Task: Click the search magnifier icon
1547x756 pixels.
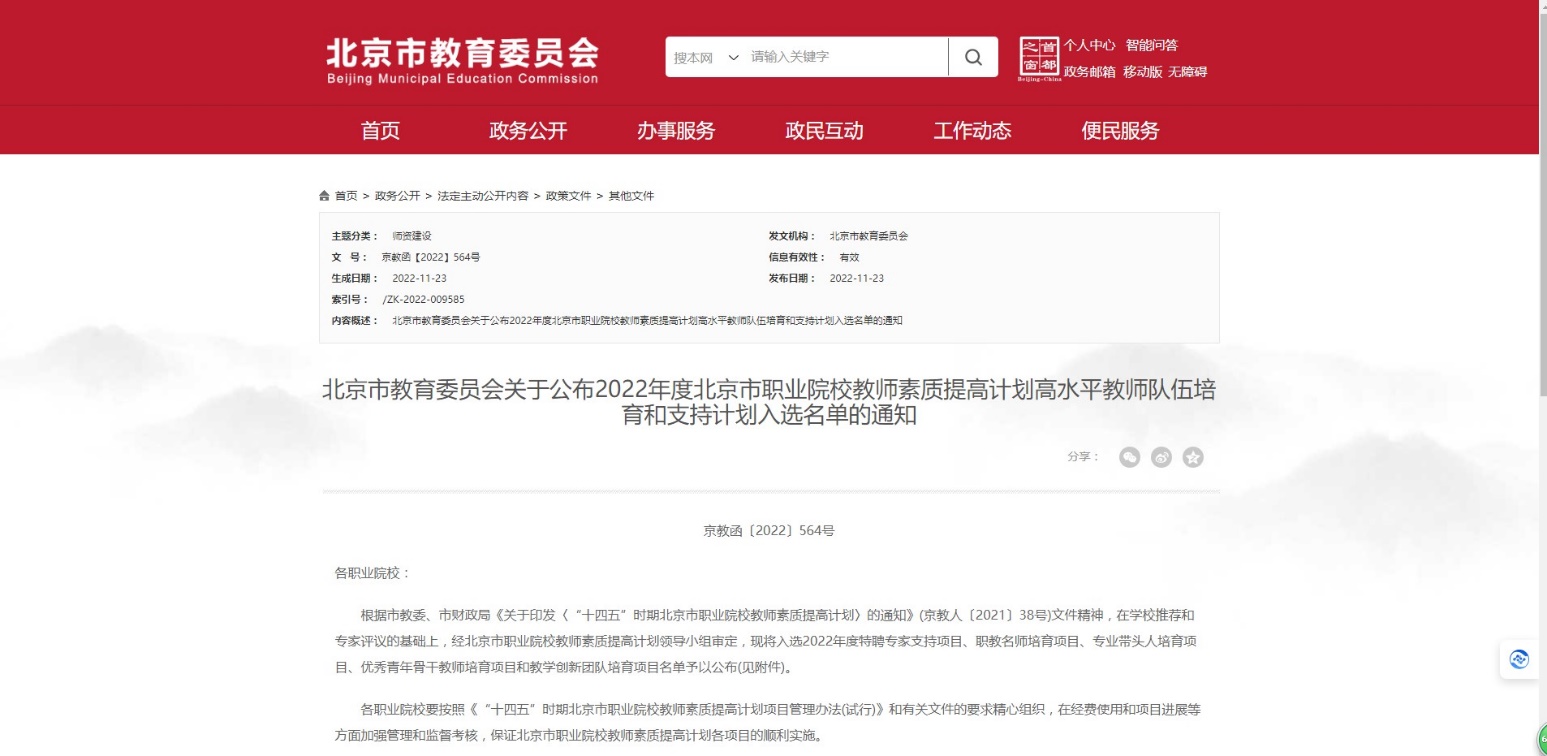Action: click(972, 57)
